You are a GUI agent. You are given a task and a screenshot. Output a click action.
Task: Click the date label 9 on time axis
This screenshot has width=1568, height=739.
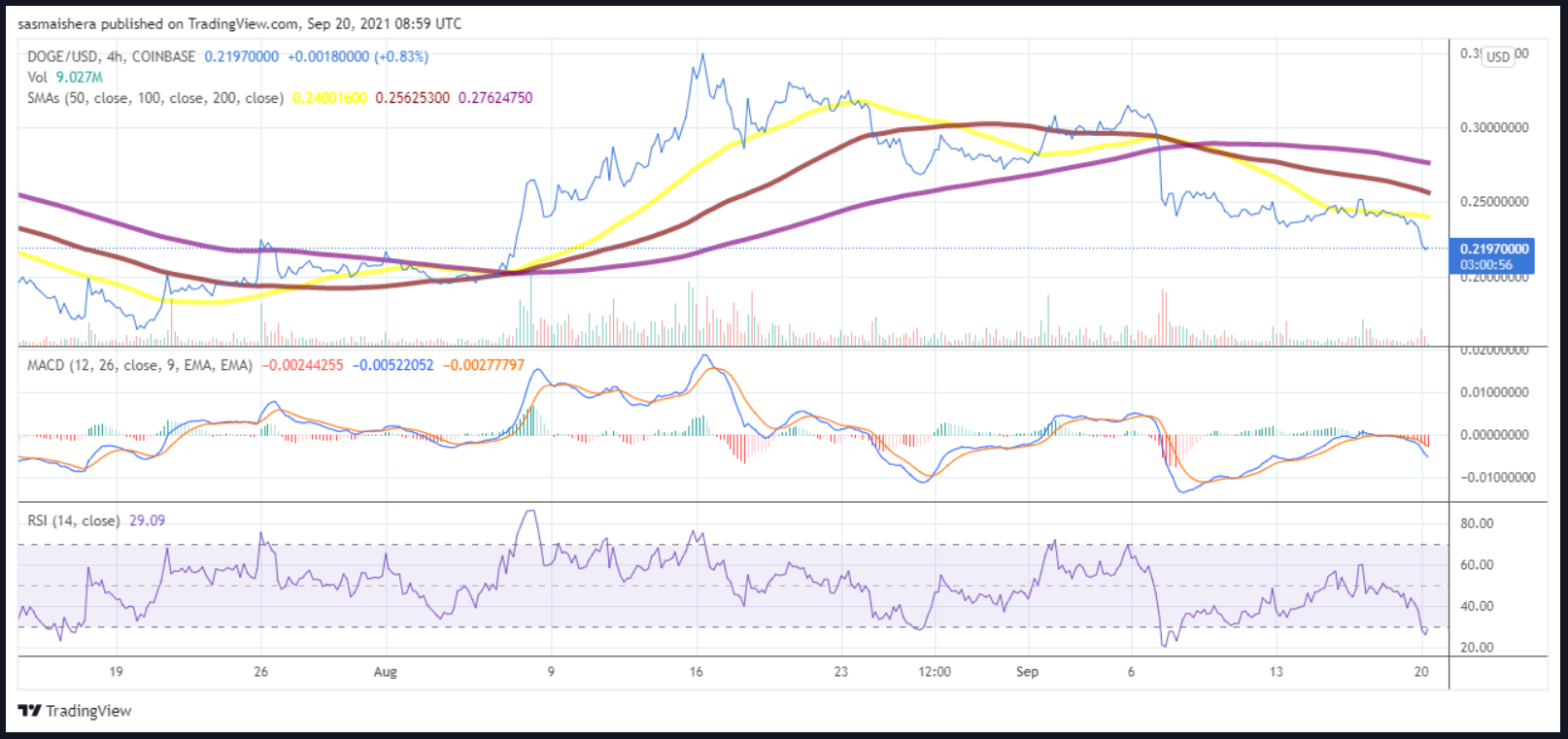click(551, 671)
